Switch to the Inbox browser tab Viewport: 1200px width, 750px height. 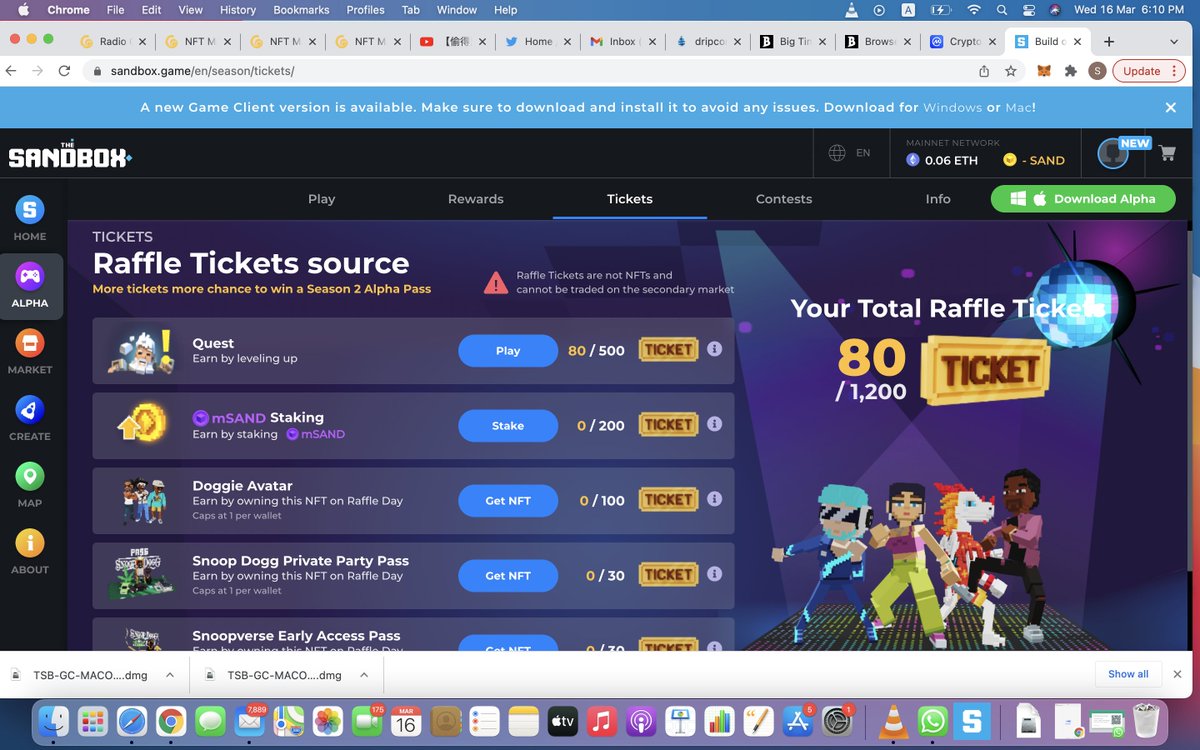(x=622, y=41)
